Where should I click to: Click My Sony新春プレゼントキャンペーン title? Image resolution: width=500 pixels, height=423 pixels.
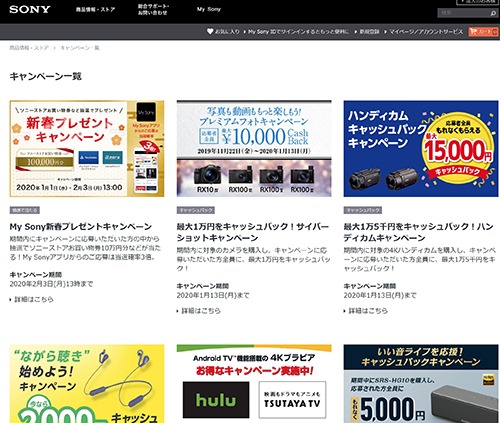coord(81,227)
